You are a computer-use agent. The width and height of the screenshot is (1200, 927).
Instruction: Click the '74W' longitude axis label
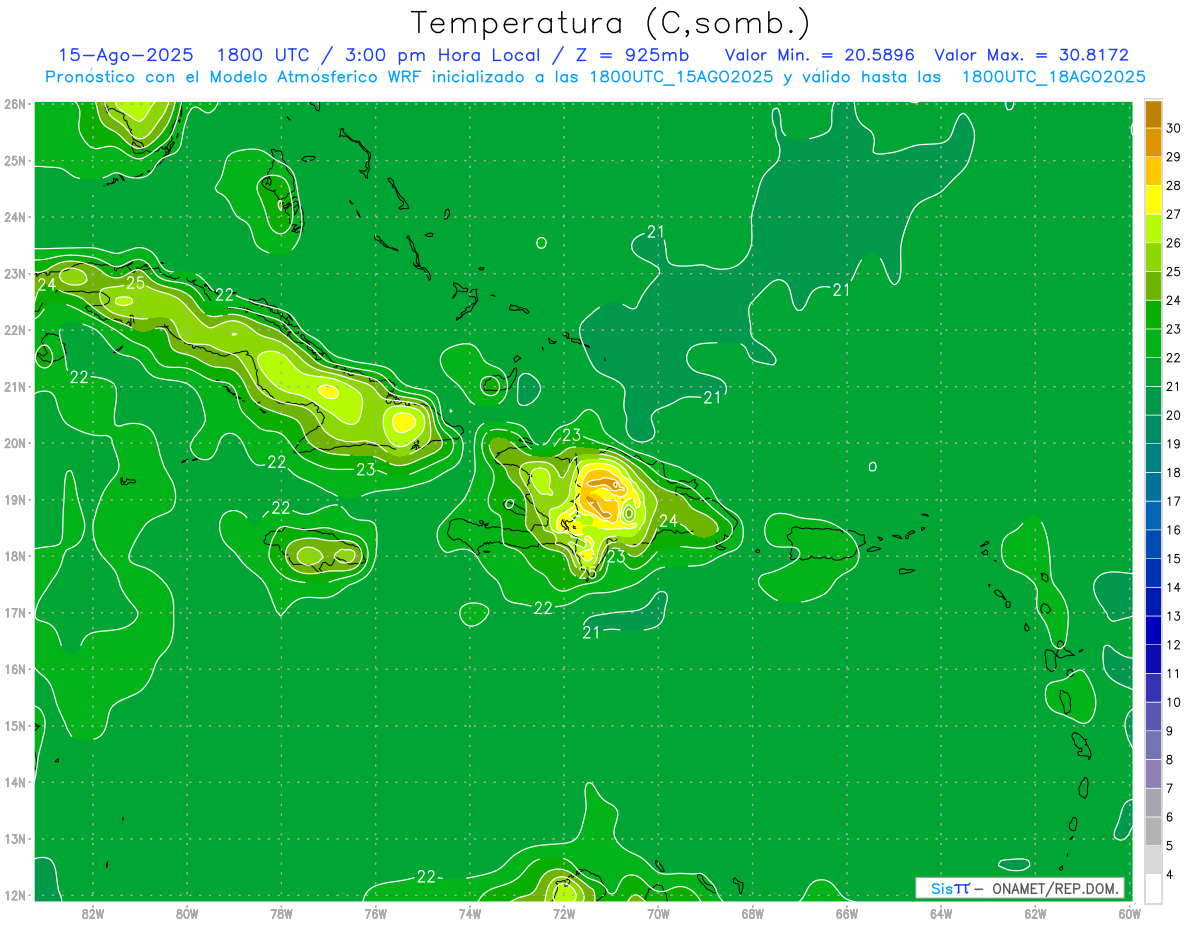(x=469, y=912)
